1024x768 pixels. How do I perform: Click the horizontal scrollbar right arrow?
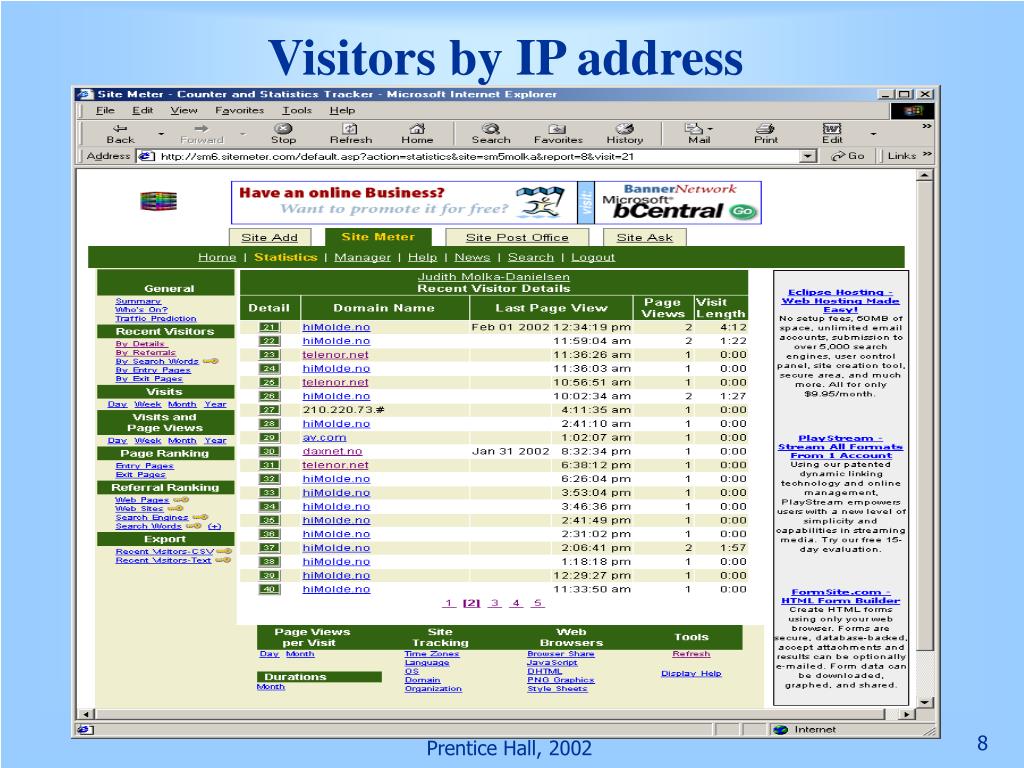[x=906, y=714]
